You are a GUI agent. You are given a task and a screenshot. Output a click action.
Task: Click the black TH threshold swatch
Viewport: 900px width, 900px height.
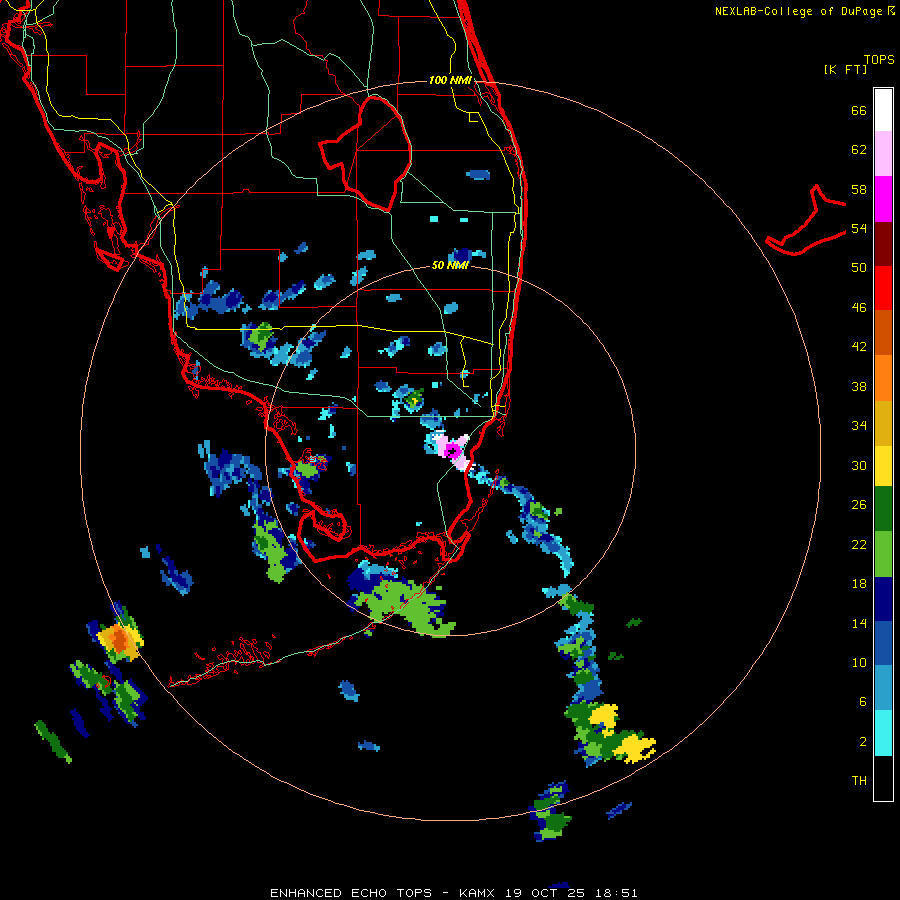tap(883, 778)
